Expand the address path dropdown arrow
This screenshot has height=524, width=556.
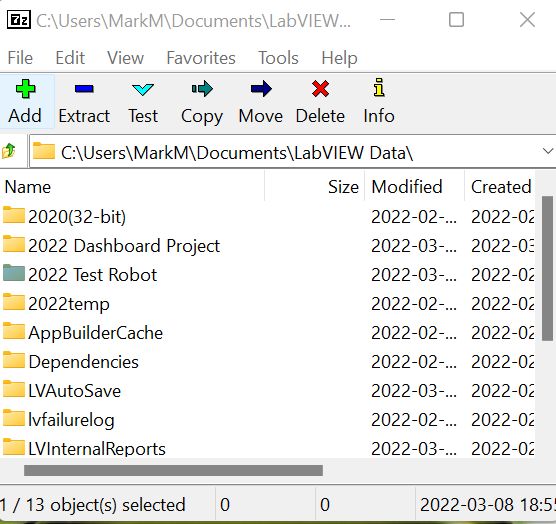(548, 151)
